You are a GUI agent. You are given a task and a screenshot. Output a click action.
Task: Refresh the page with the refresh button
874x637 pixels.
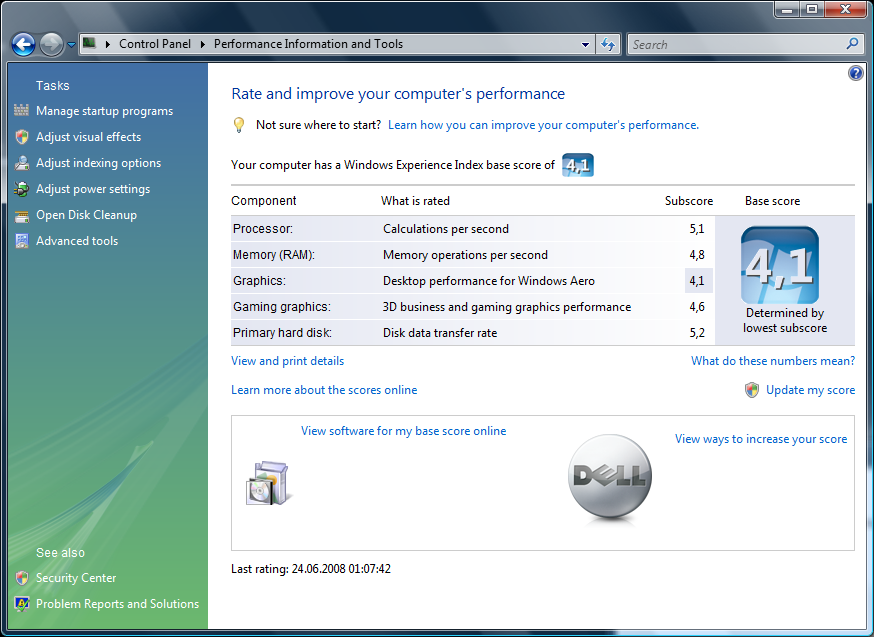coord(608,45)
